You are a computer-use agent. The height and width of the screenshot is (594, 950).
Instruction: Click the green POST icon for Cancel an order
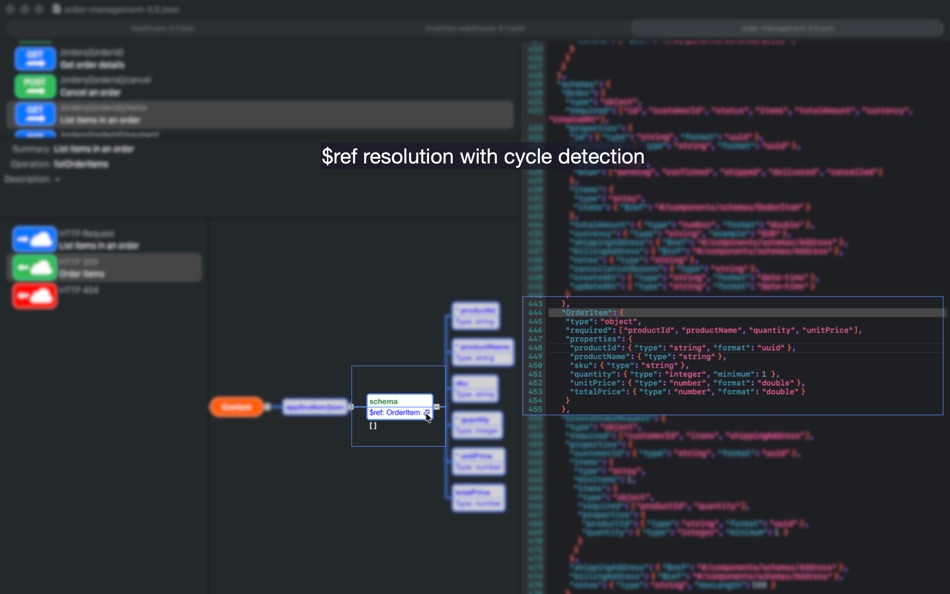pos(35,86)
